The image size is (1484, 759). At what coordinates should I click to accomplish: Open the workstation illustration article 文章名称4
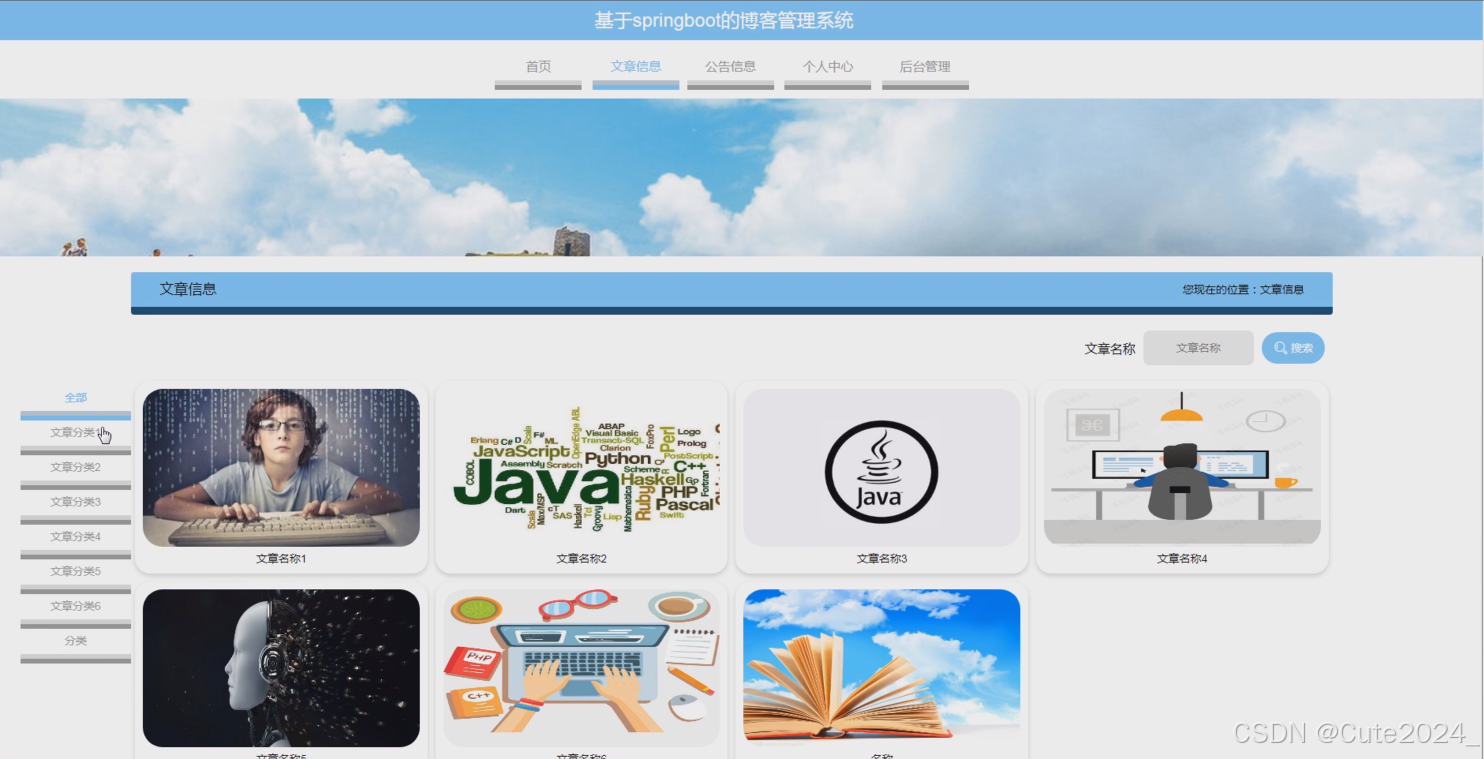click(1182, 468)
